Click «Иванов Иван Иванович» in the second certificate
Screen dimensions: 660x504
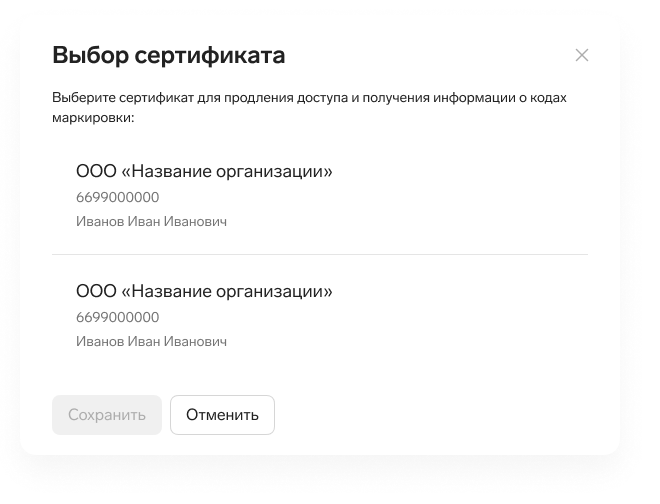pyautogui.click(x=151, y=341)
